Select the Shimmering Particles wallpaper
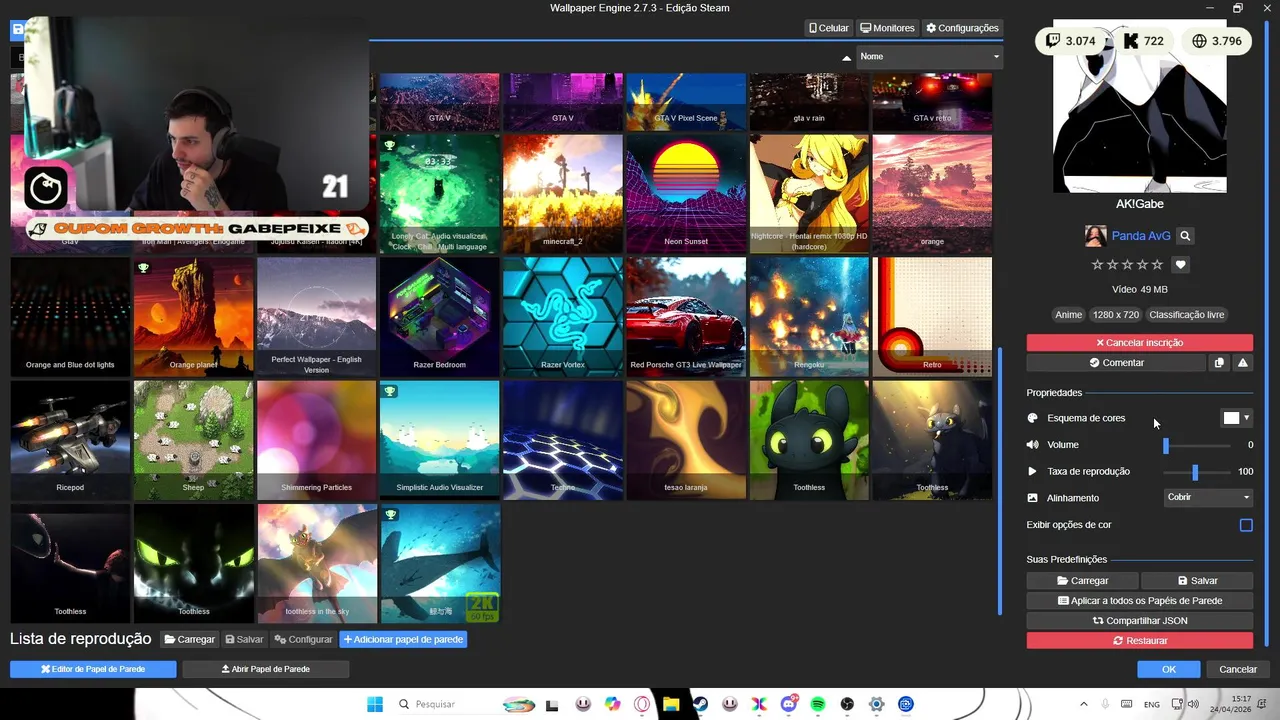1280x720 pixels. (x=317, y=440)
